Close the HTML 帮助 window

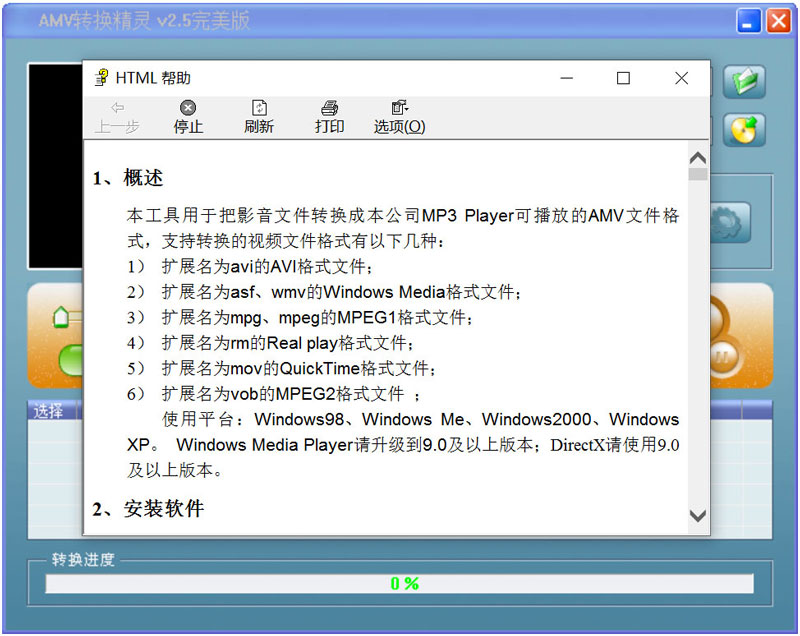coord(681,78)
